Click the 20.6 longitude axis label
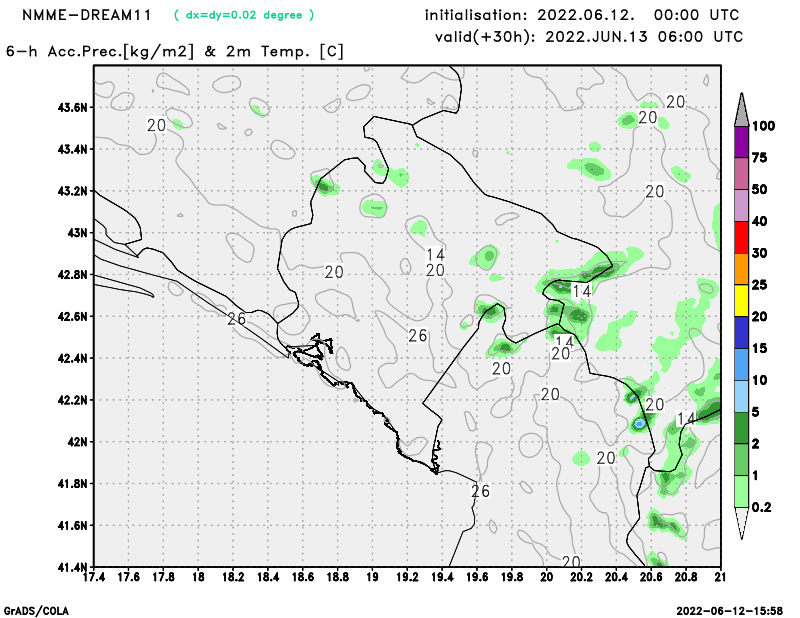The height and width of the screenshot is (618, 800). click(x=651, y=577)
